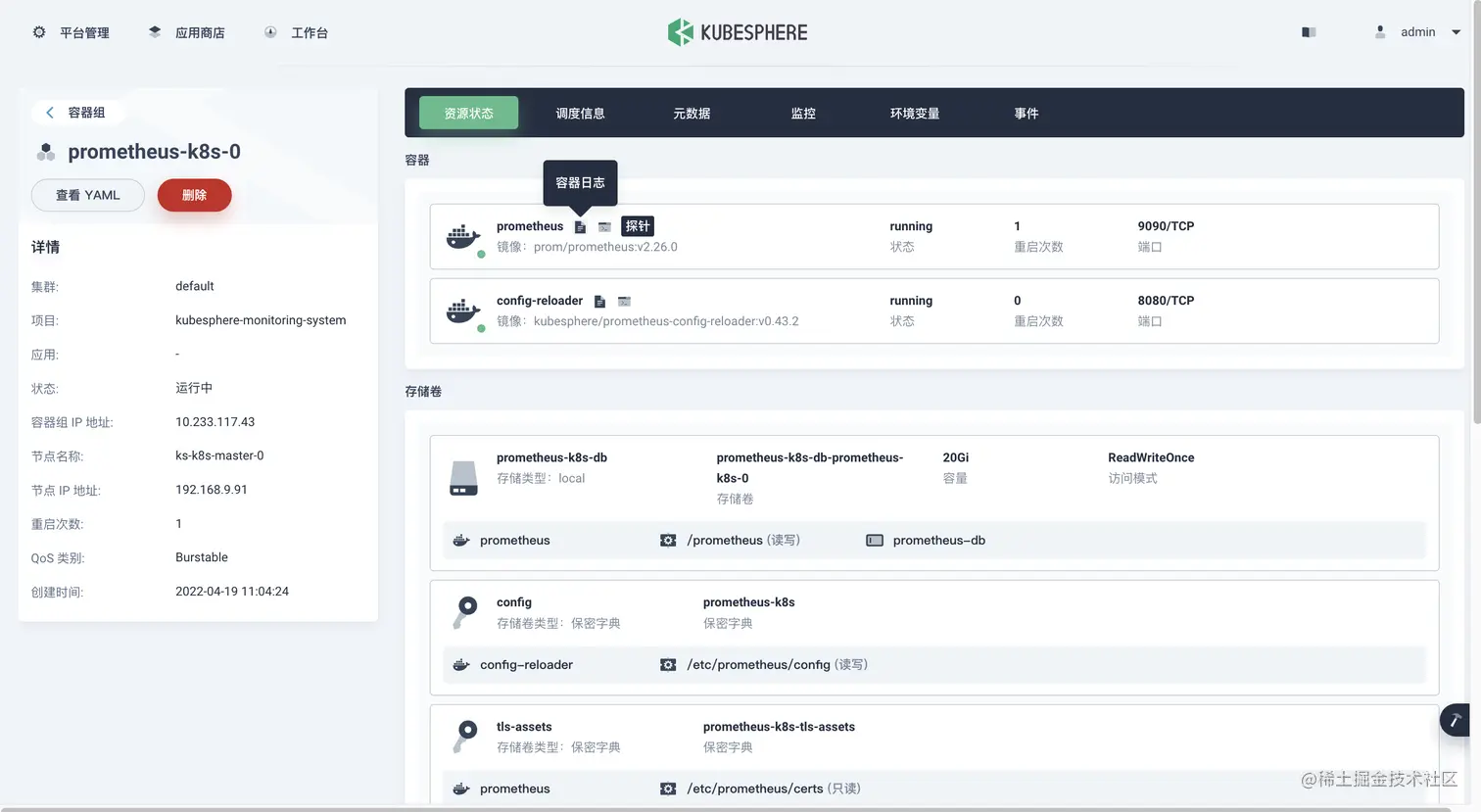
Task: Click the Burstable QoS value
Action: pos(202,557)
